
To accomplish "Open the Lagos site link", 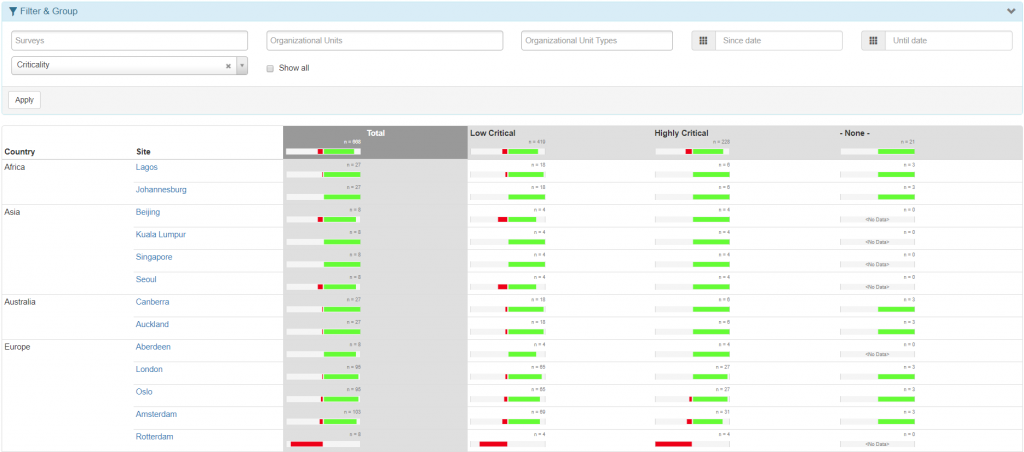I will tap(147, 167).
